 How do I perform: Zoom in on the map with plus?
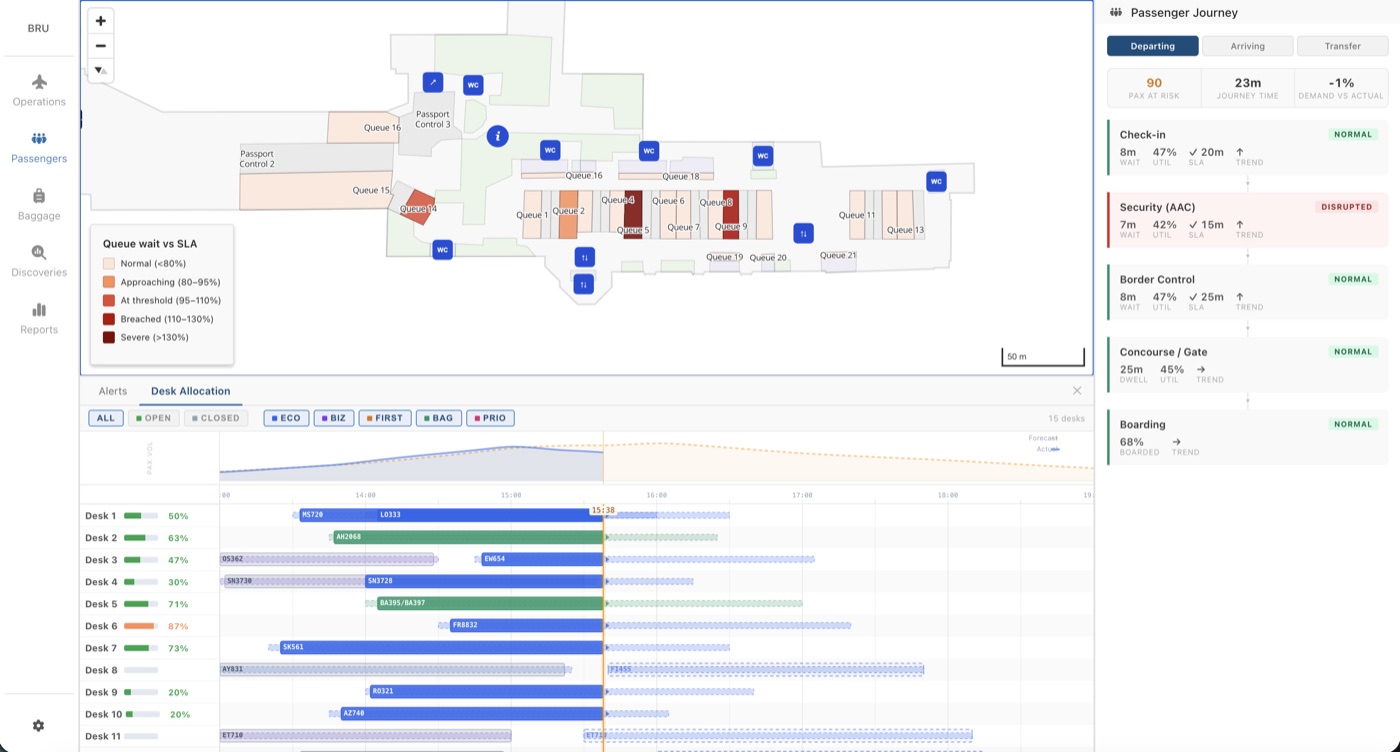click(101, 21)
